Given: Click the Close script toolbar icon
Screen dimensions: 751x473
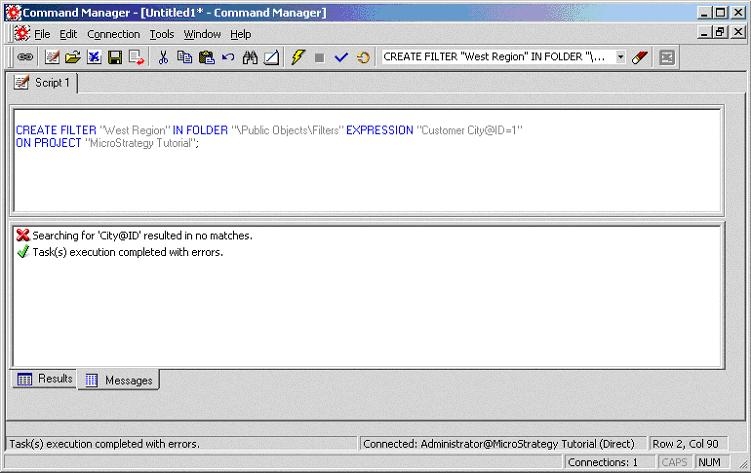Looking at the screenshot, I should [x=94, y=57].
